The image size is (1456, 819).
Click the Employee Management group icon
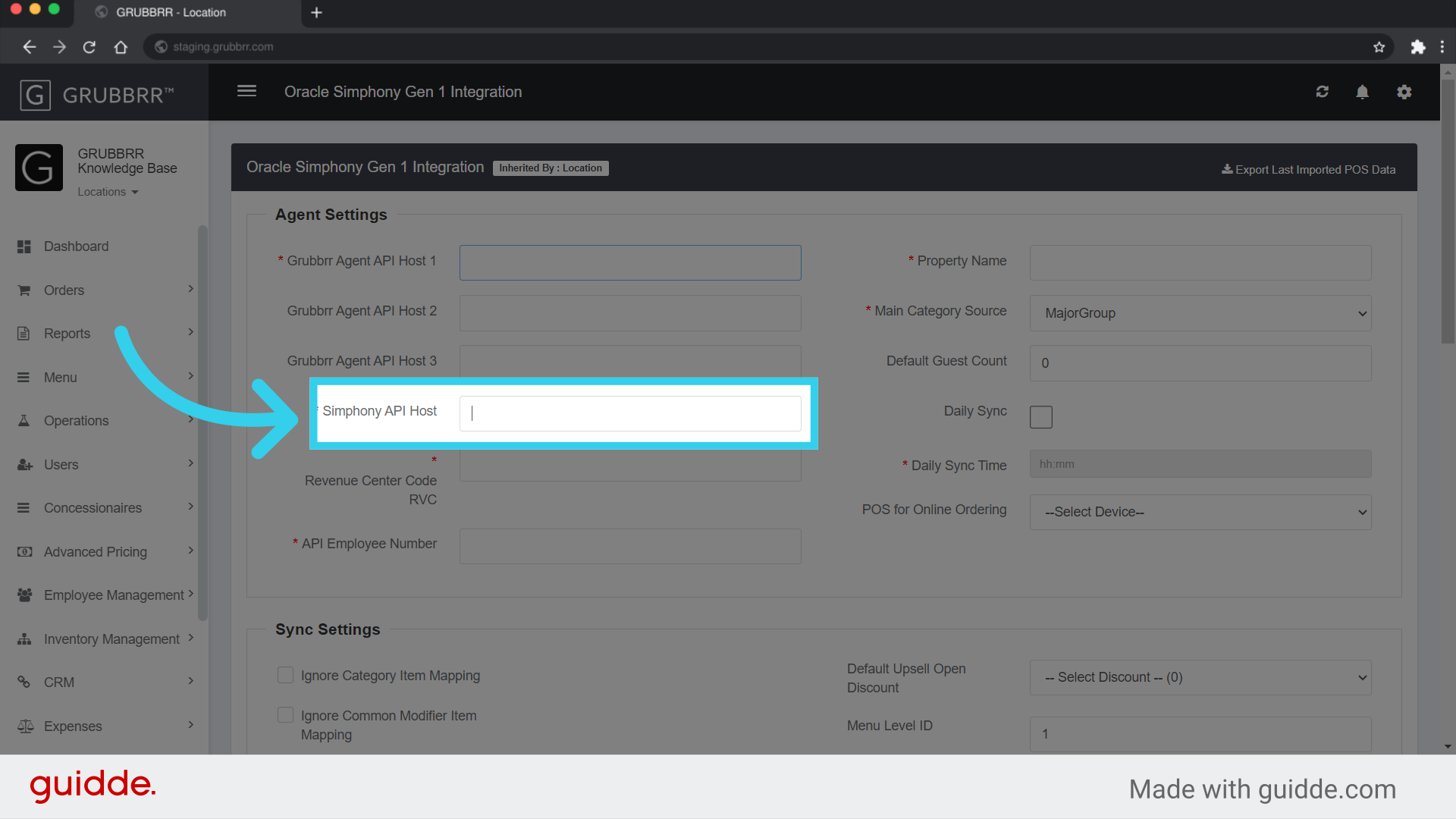24,595
